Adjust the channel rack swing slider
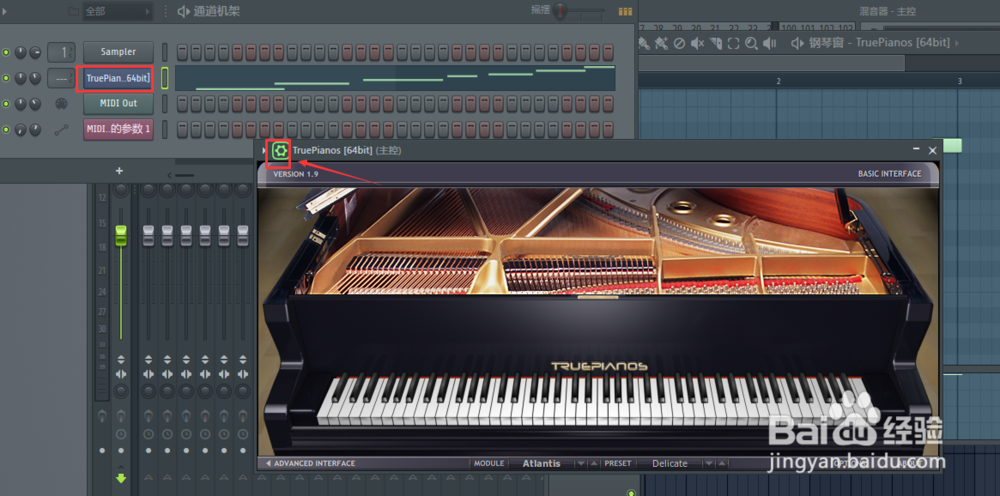The width and height of the screenshot is (1000, 496). 578,11
